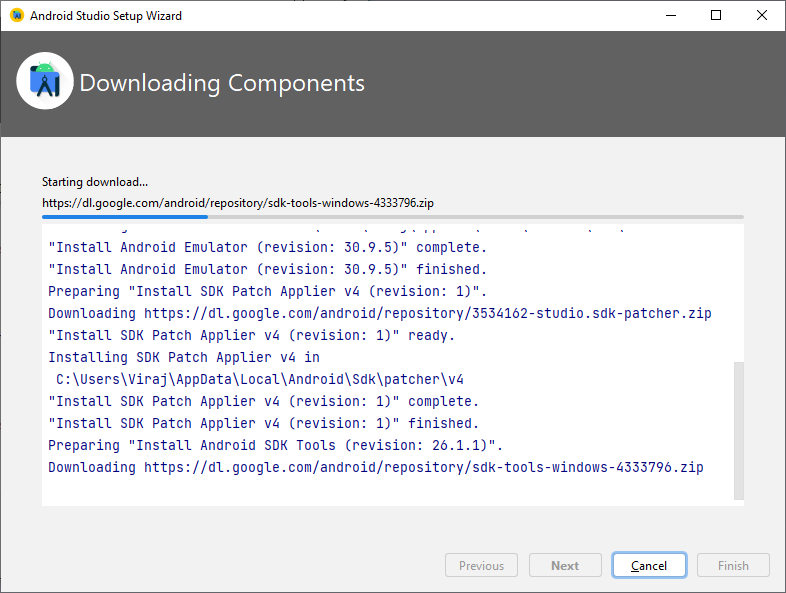Click 'Preparing Install SDK Patch Applier v4' line
786x593 pixels.
[x=267, y=291]
